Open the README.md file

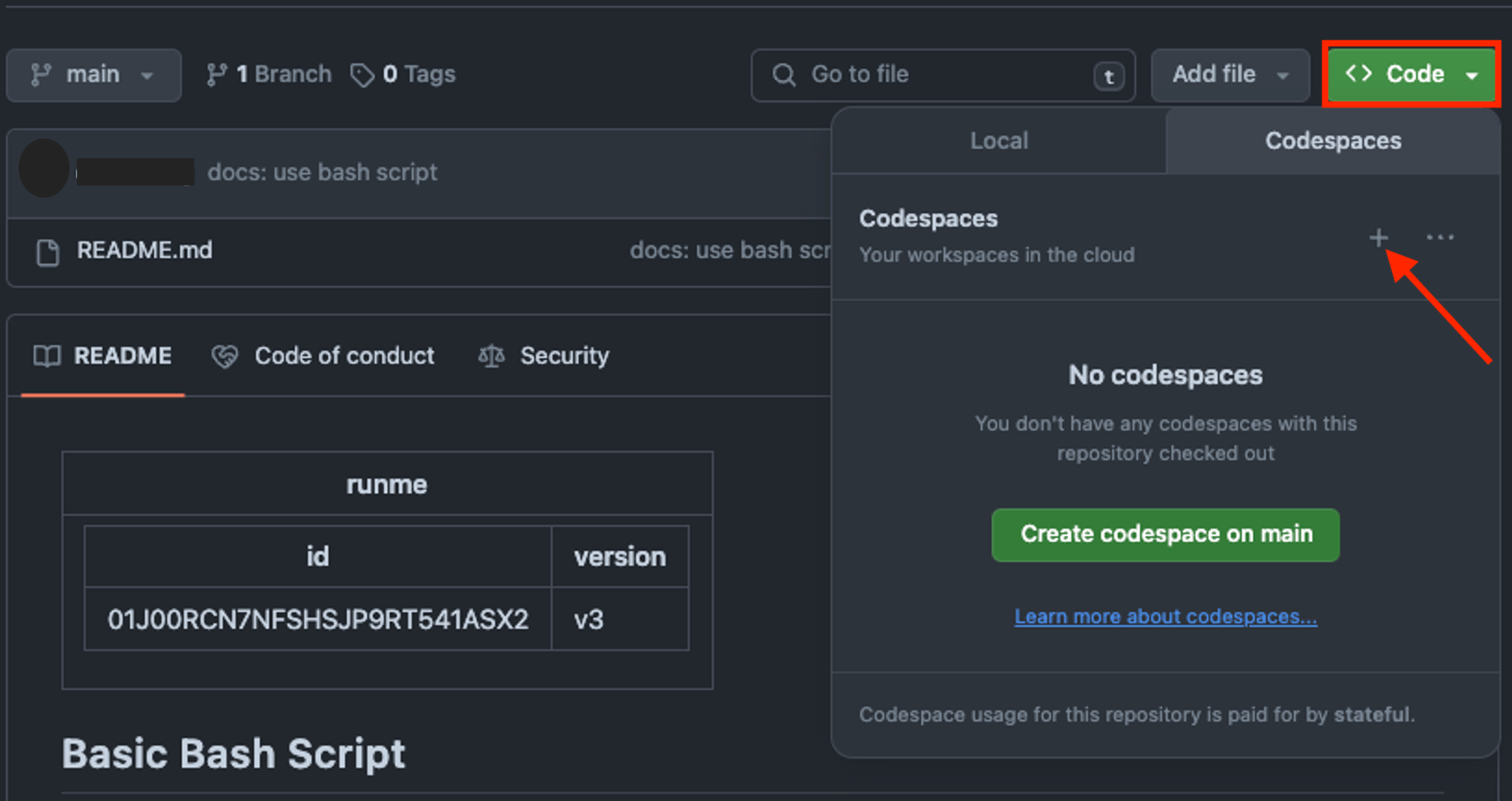pyautogui.click(x=145, y=250)
